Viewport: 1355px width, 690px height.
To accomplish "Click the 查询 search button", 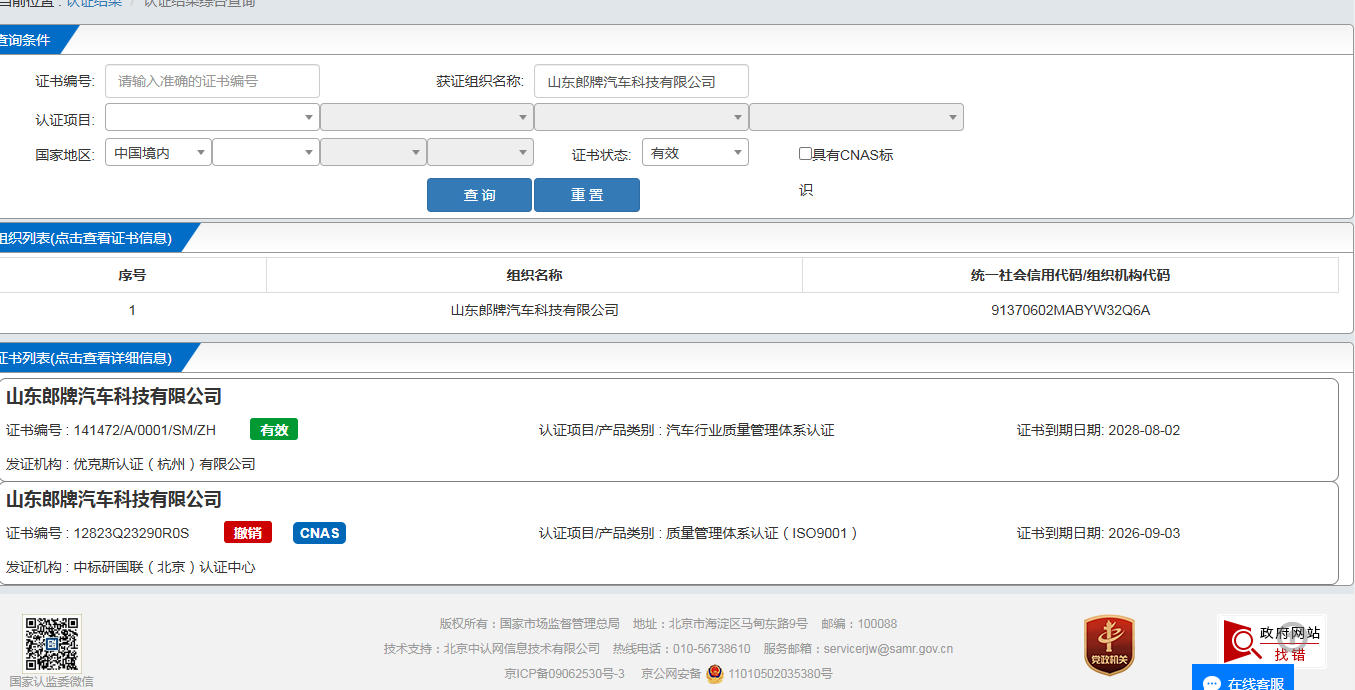I will 479,195.
